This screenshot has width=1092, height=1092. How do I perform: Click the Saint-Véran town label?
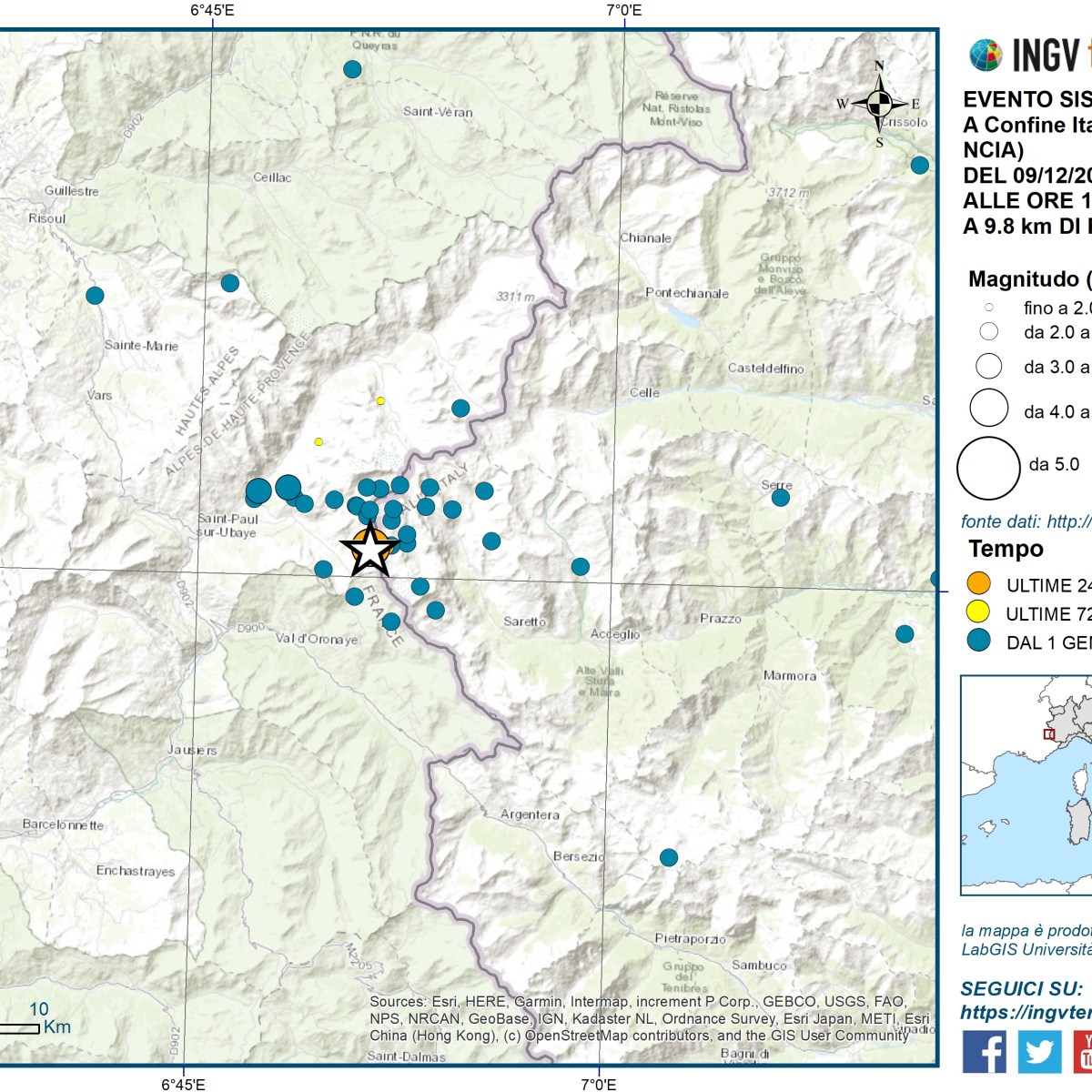(x=438, y=112)
